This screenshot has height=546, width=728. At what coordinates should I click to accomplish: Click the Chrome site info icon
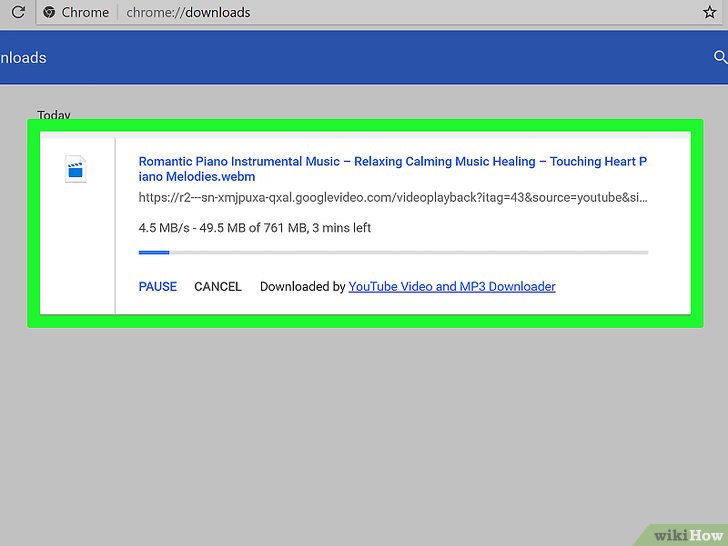49,12
